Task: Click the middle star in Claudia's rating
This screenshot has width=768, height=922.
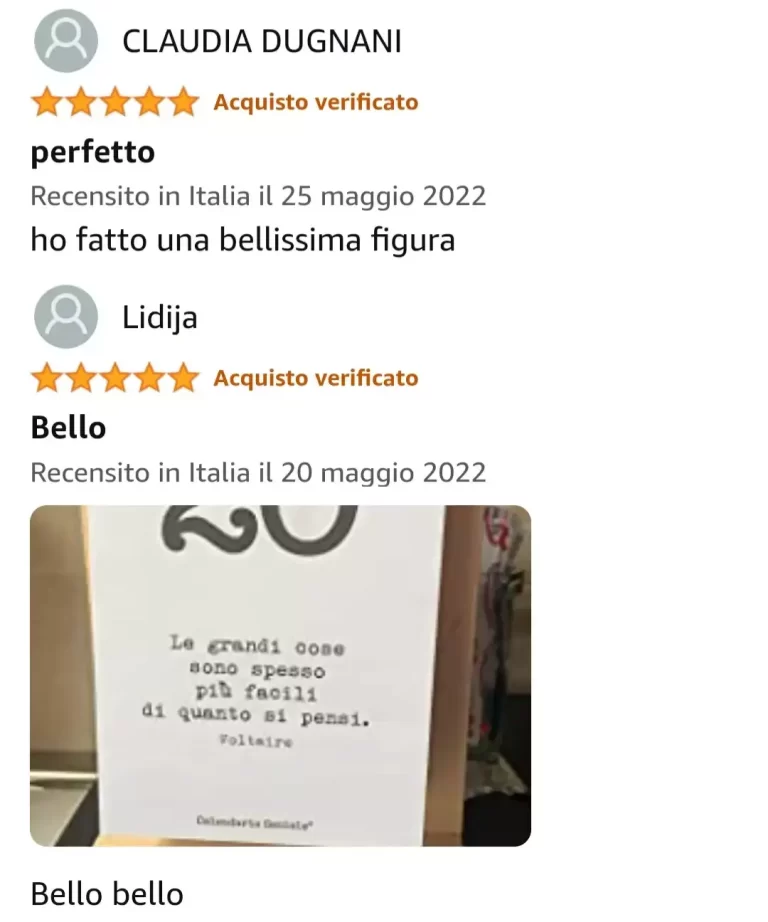Action: (x=115, y=102)
